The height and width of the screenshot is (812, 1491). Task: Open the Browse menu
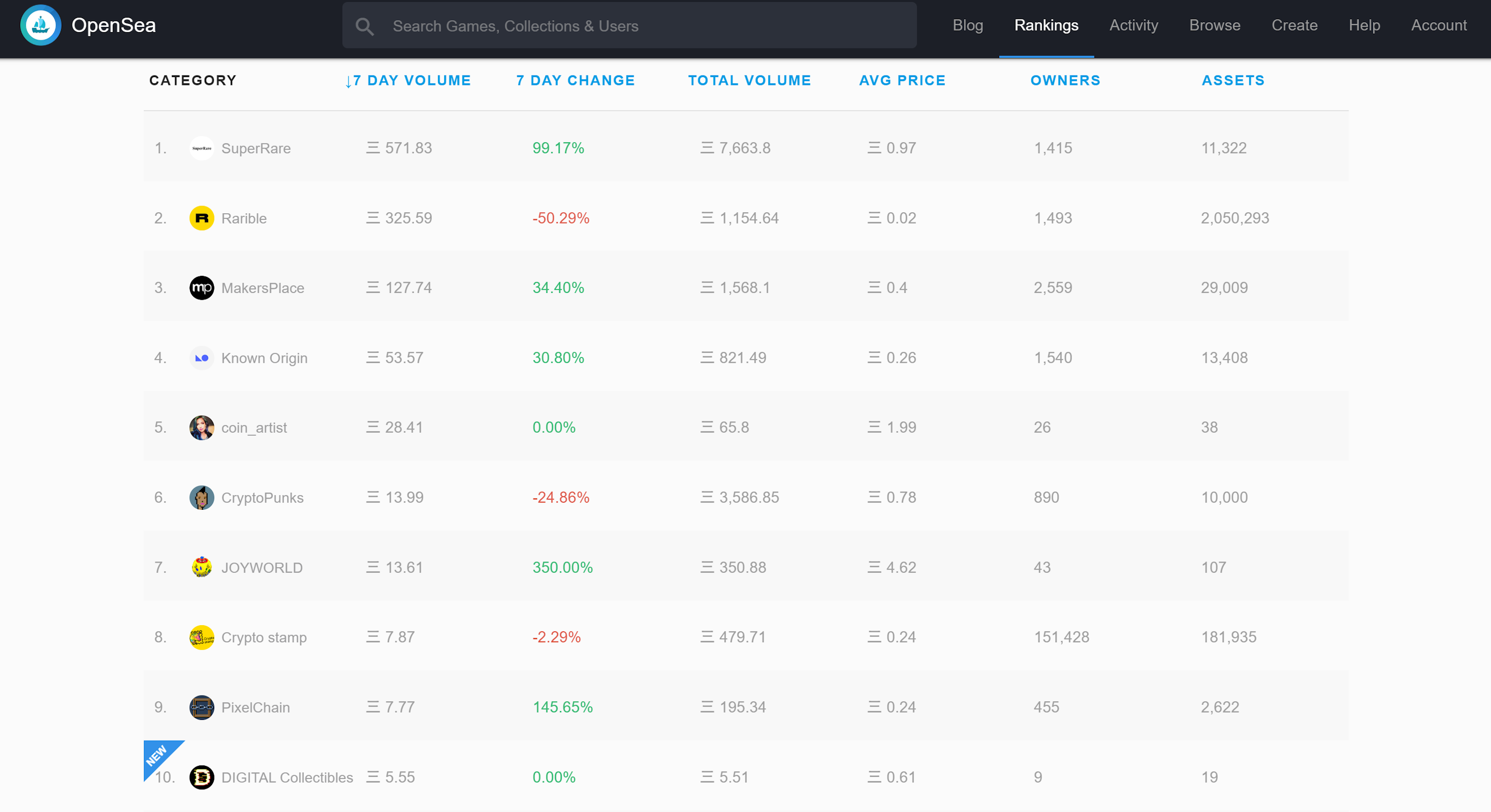coord(1215,25)
